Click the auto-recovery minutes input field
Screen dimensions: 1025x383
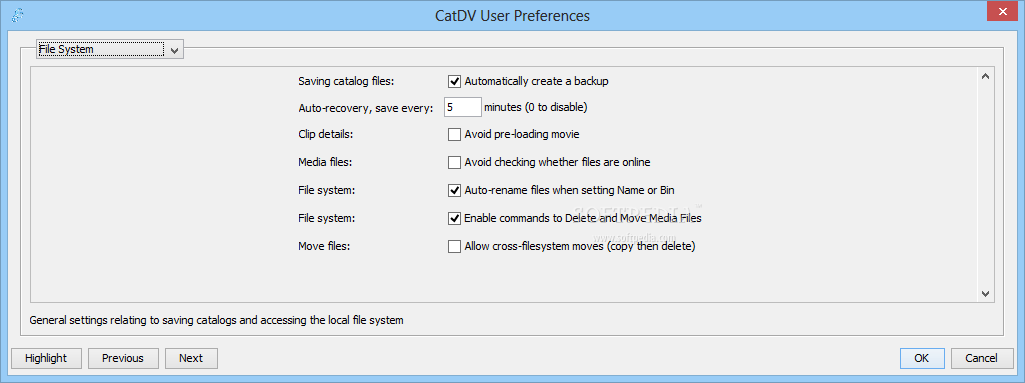coord(463,107)
